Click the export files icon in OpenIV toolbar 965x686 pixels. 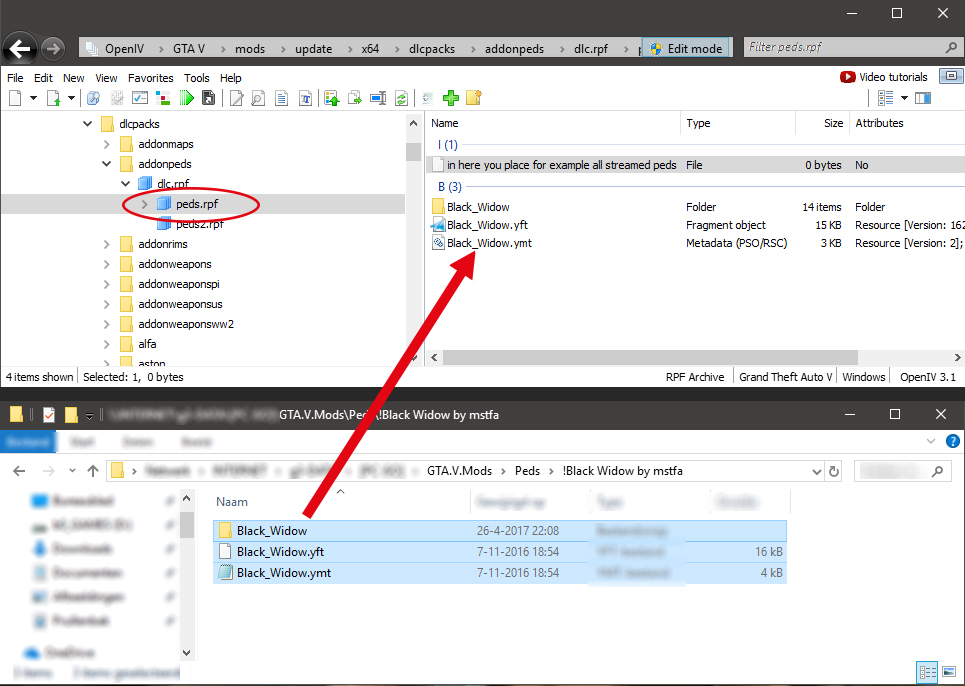click(x=355, y=98)
